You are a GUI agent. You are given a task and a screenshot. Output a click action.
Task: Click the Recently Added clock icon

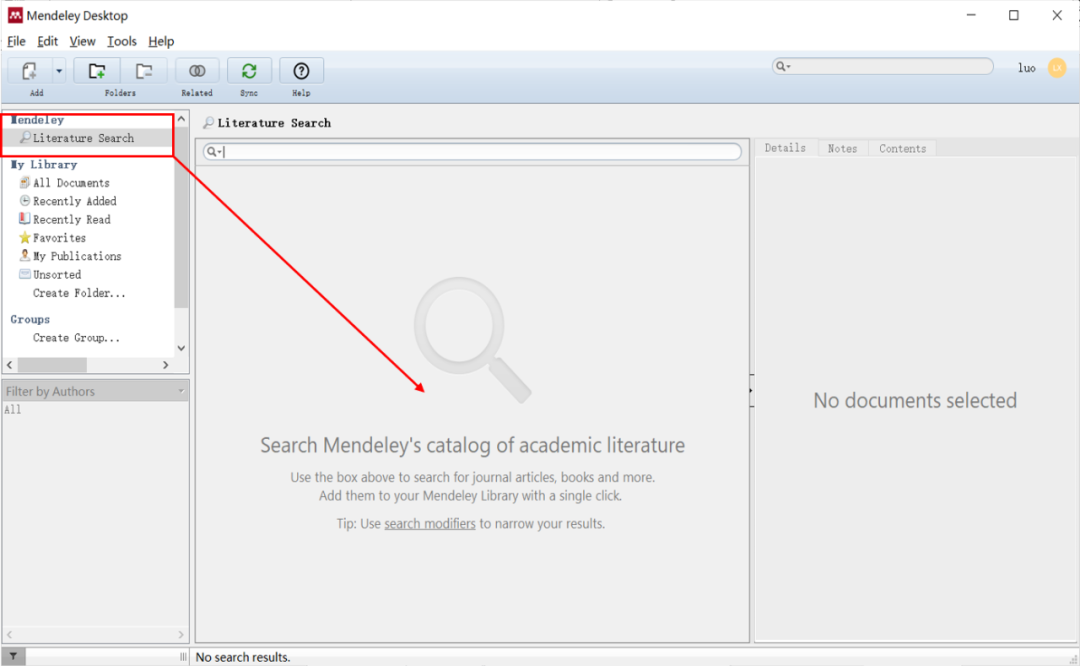[25, 200]
